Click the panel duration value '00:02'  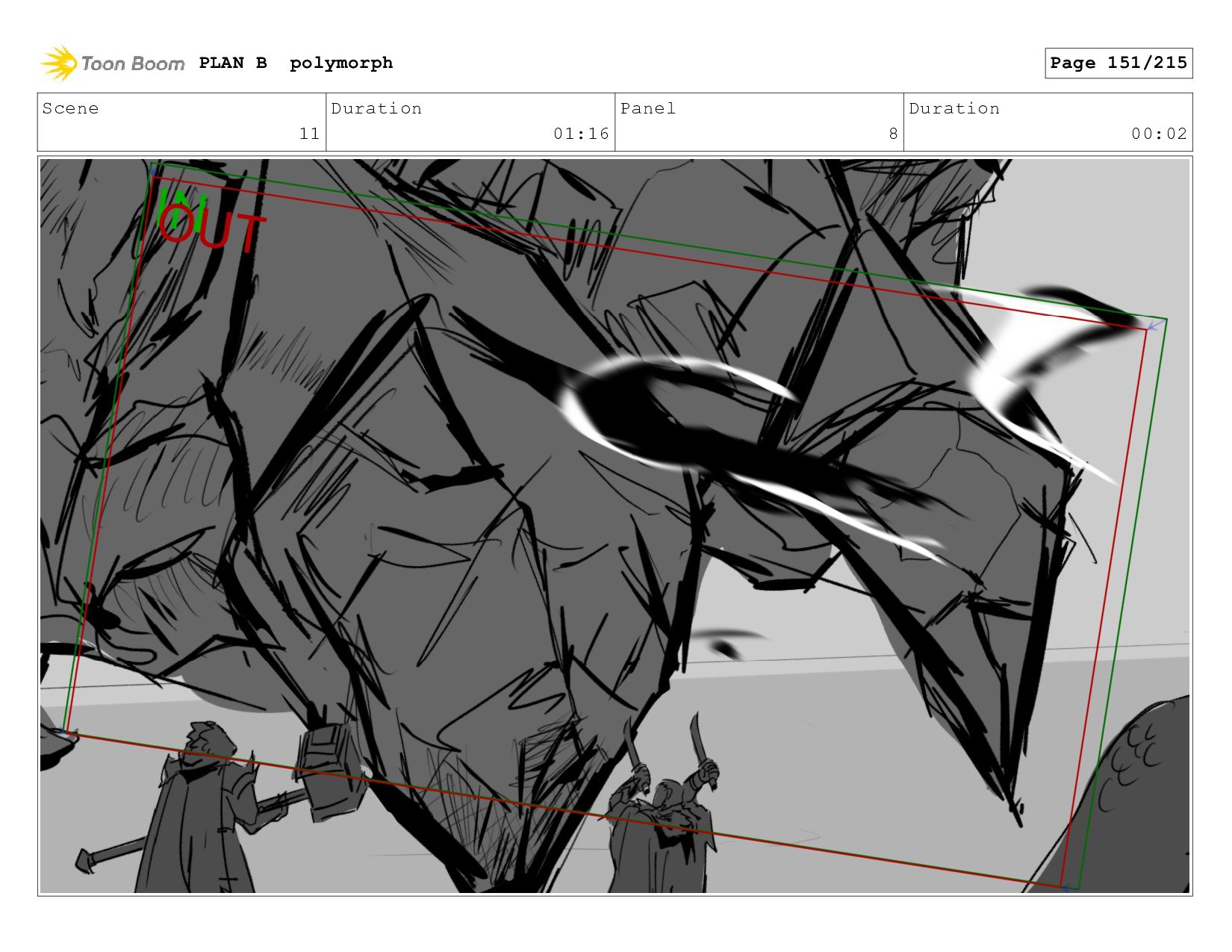1159,134
